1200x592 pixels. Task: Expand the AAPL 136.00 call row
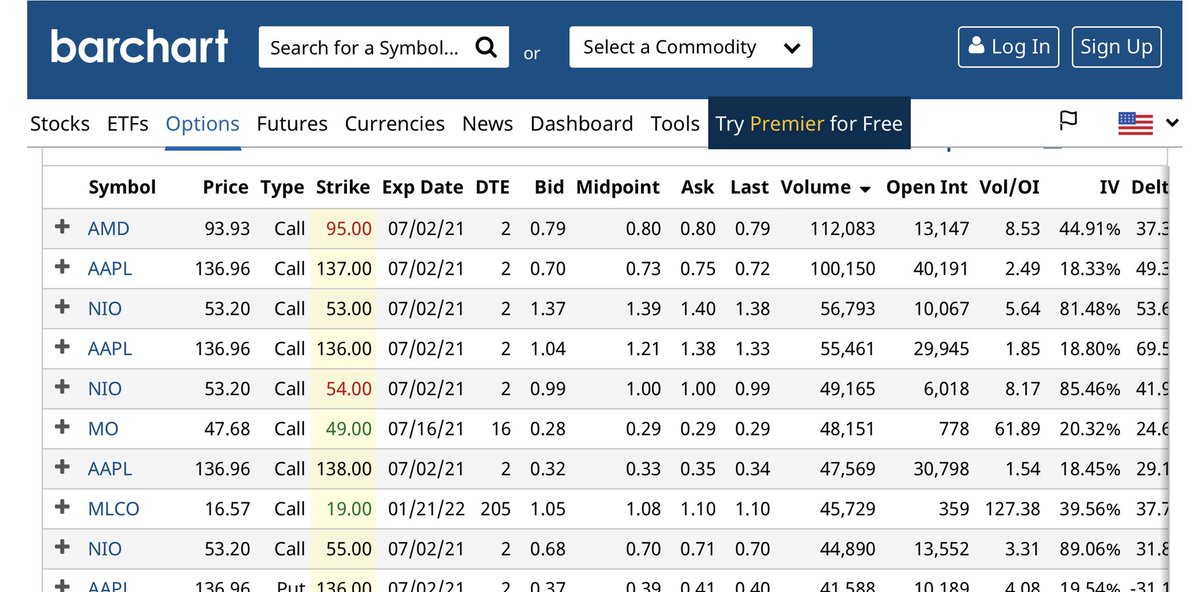click(x=62, y=347)
